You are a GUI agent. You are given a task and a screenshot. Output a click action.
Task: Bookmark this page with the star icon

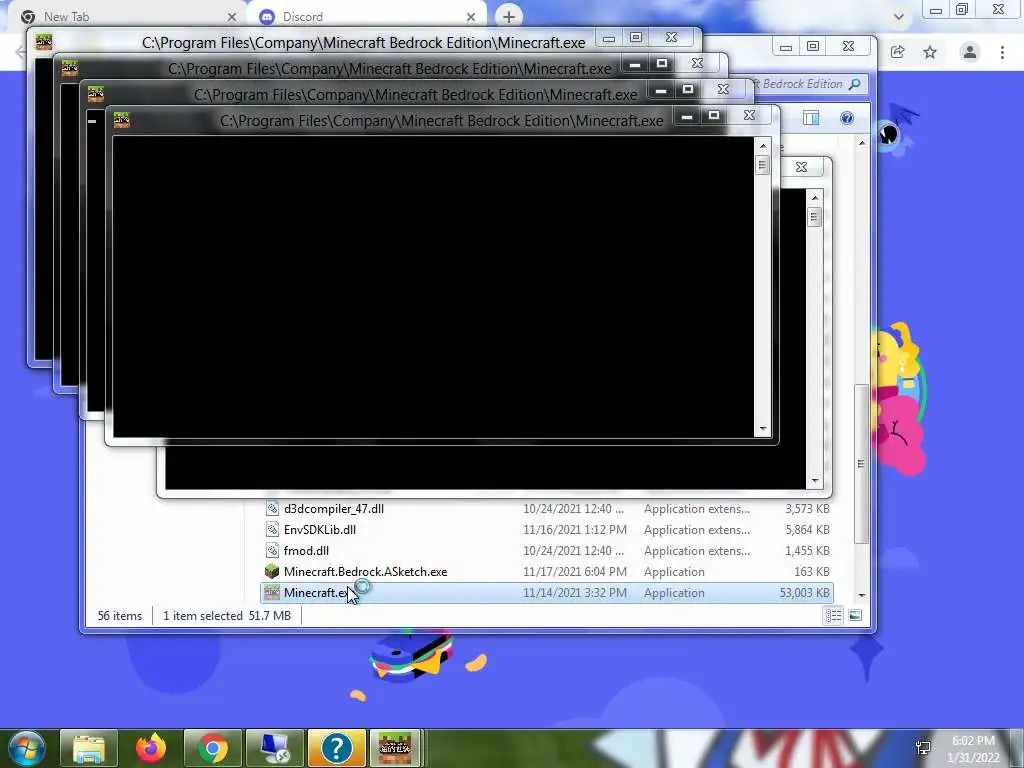point(930,52)
